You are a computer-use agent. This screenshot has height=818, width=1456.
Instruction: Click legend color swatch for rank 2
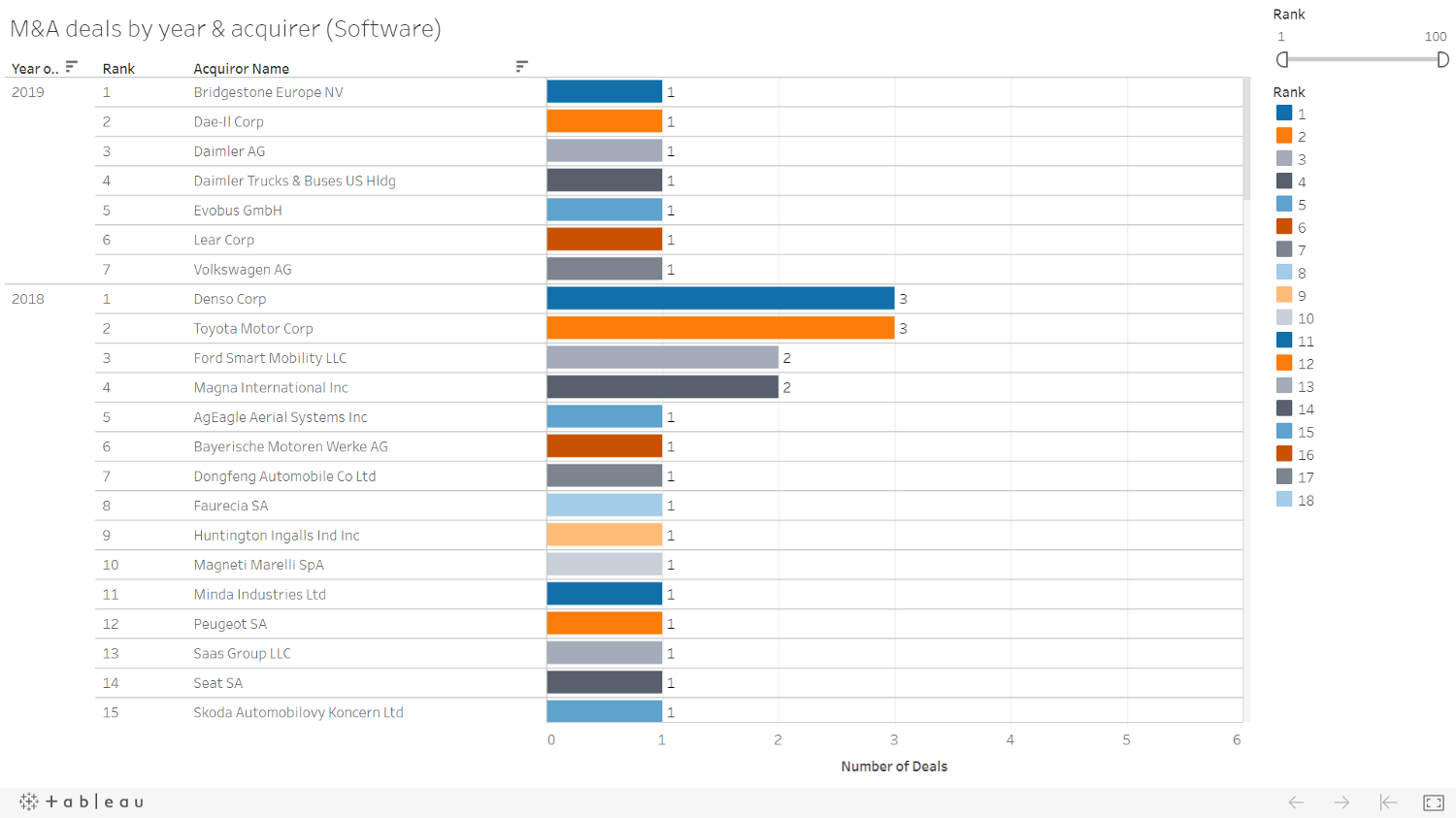click(1284, 136)
